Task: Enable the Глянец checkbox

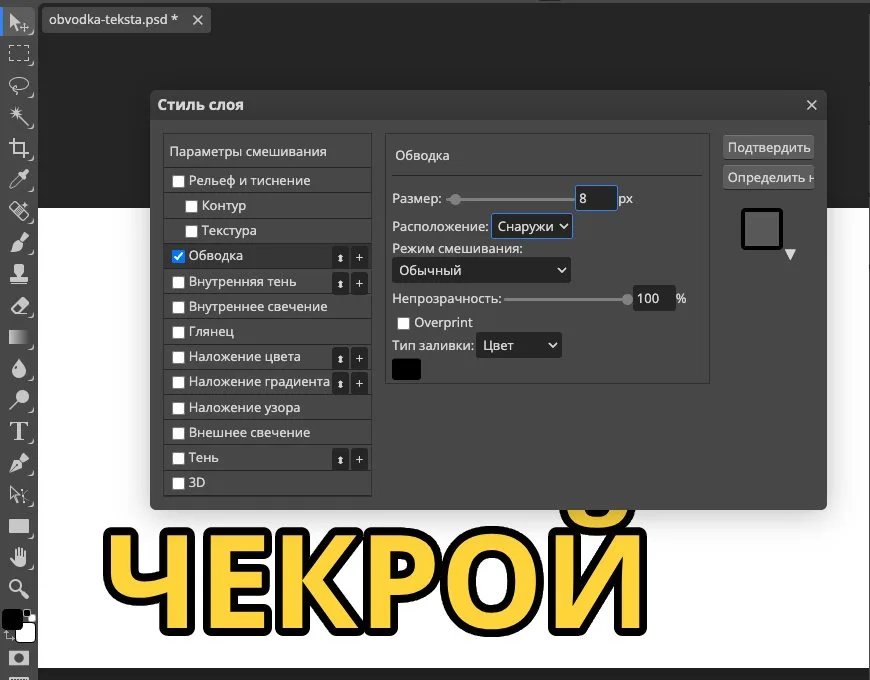Action: pos(178,332)
